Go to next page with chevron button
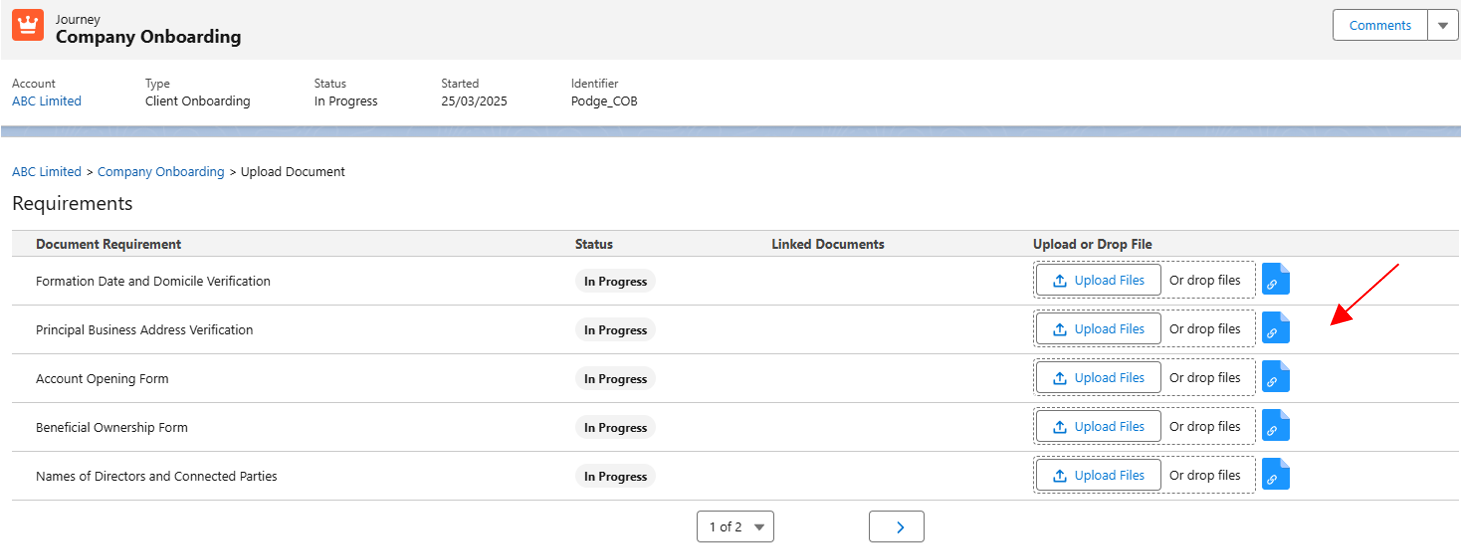The image size is (1463, 553). 897,527
